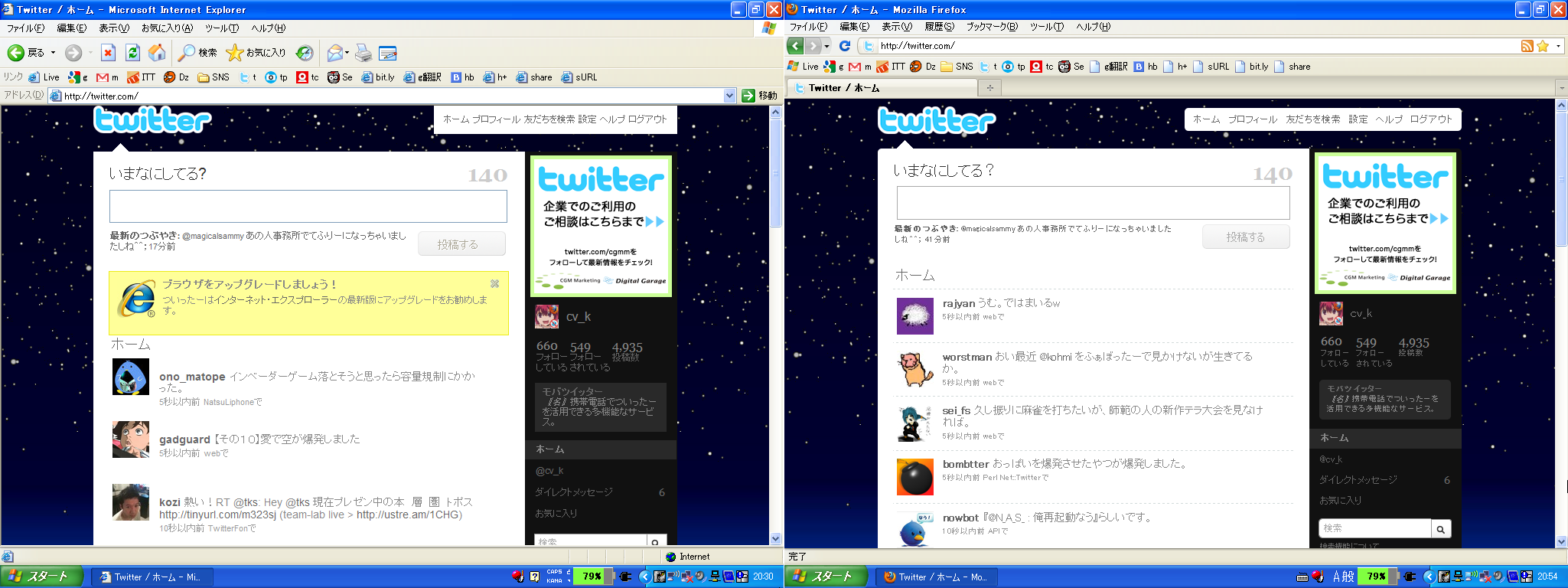Open the 表示(V) menu in Firefox
This screenshot has height=588, width=1568.
point(897,27)
